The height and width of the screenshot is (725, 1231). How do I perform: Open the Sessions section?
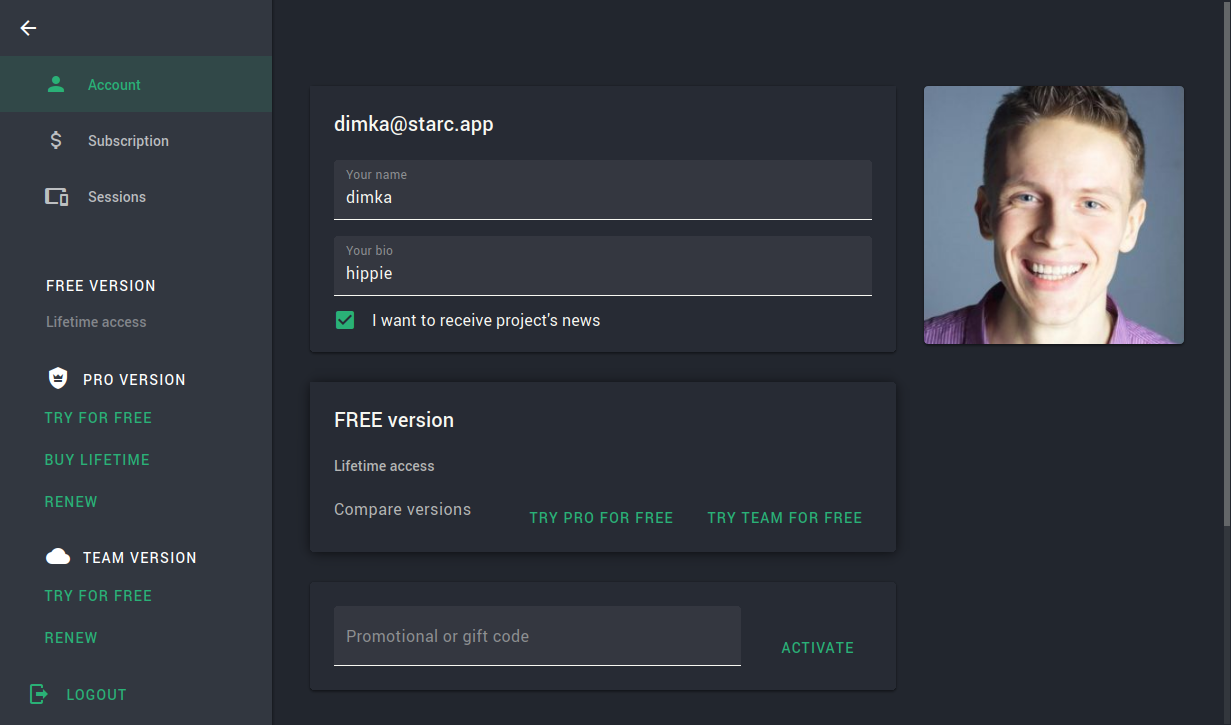pos(136,197)
